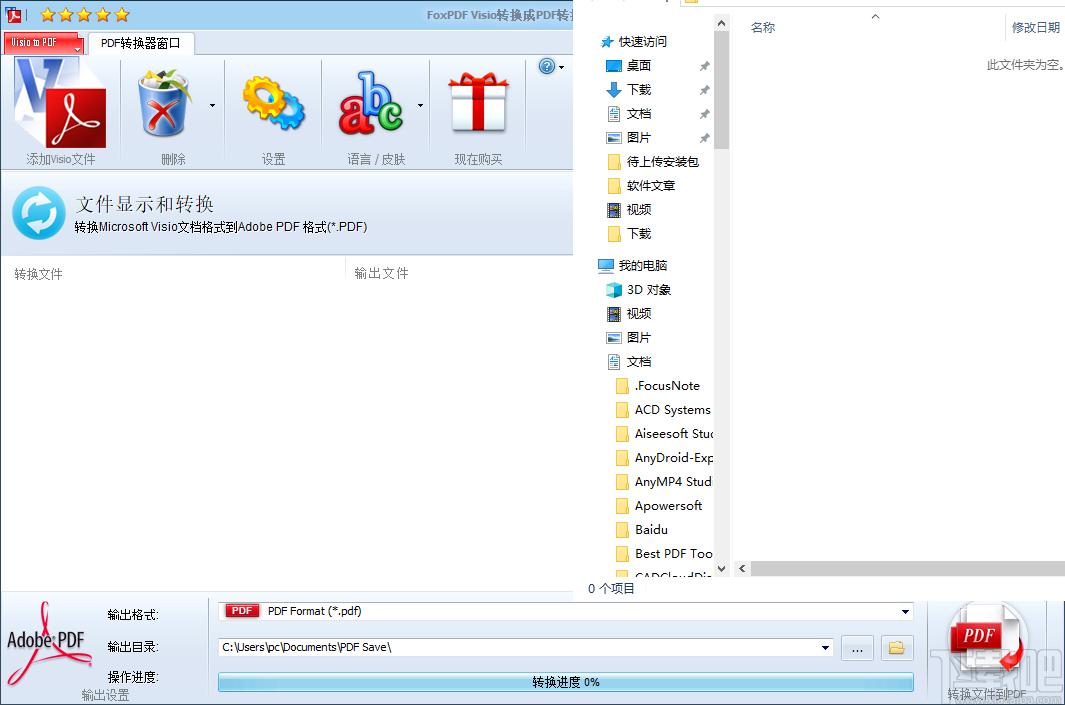Image resolution: width=1065 pixels, height=705 pixels.
Task: Click the round refresh convert icon
Action: click(39, 213)
